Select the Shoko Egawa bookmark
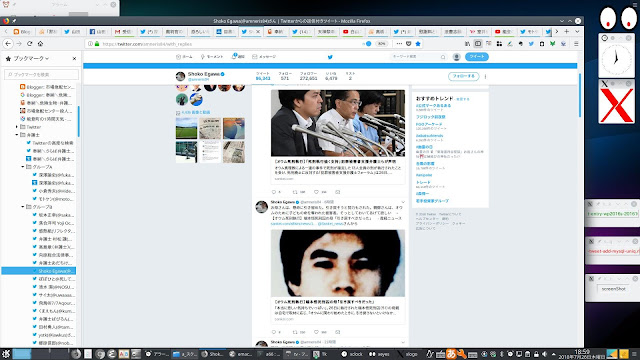This screenshot has height=360, width=640. [x=39, y=271]
